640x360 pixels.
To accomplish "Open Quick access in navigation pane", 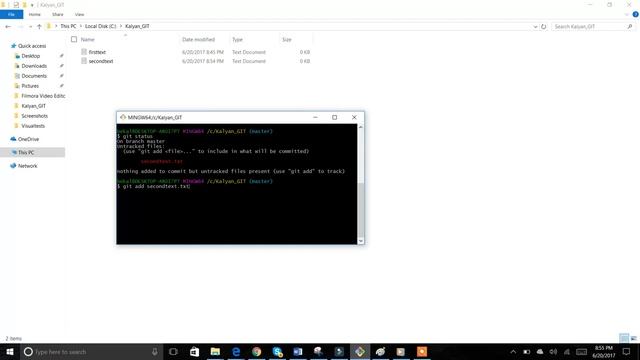I will click(32, 46).
